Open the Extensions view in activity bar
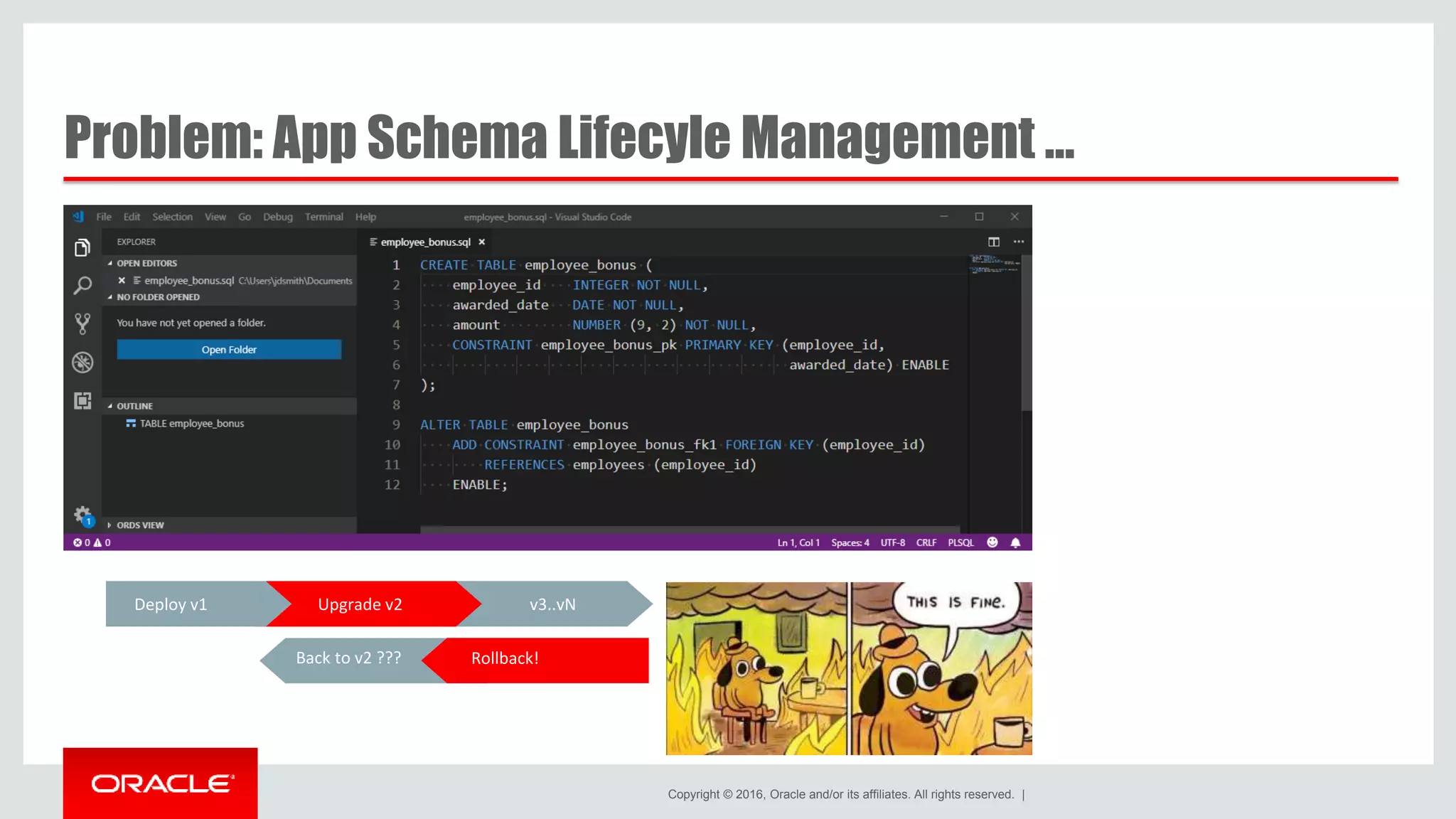 tap(82, 401)
